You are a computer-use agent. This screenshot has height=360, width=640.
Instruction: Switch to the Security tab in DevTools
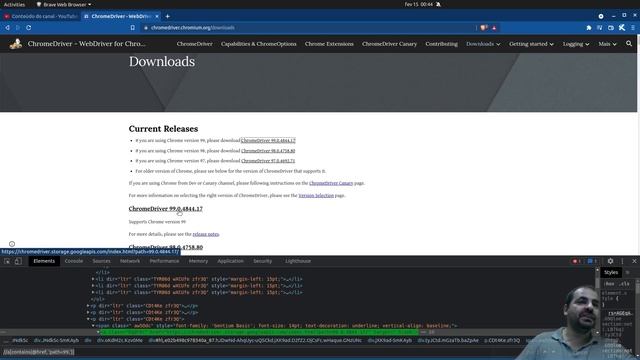[262, 261]
